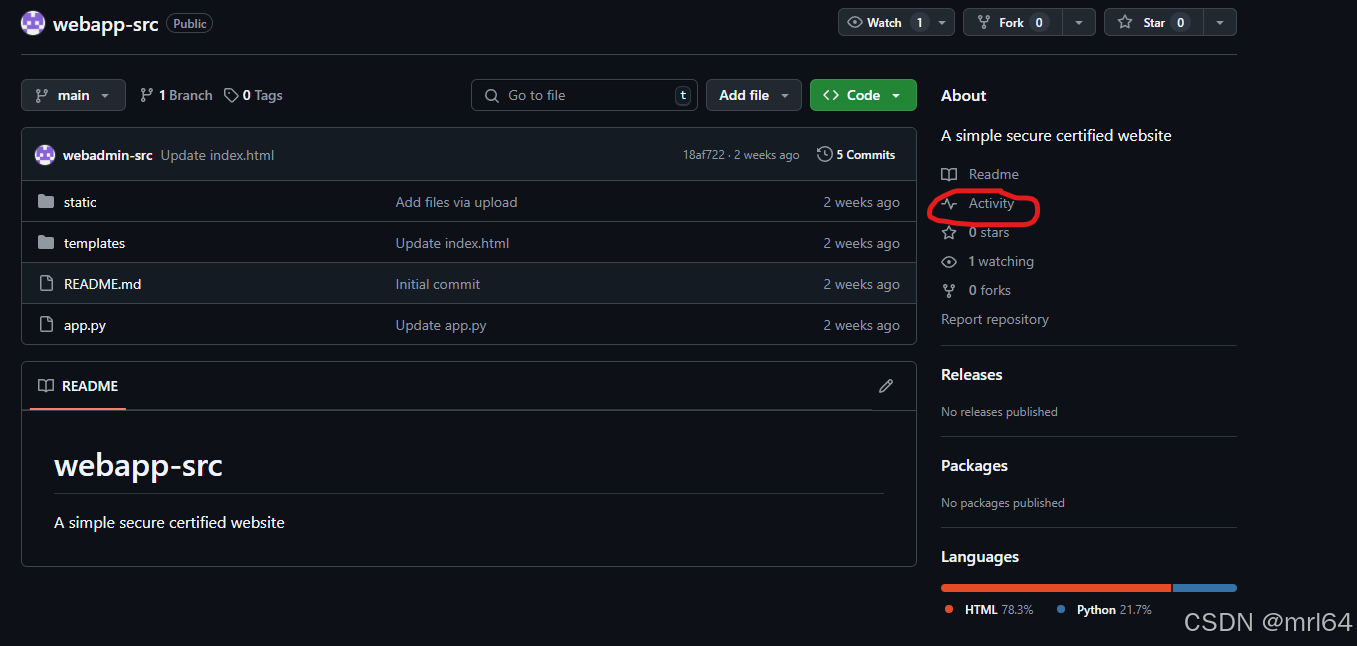Click the README.md file icon
The image size is (1357, 646).
tap(46, 284)
